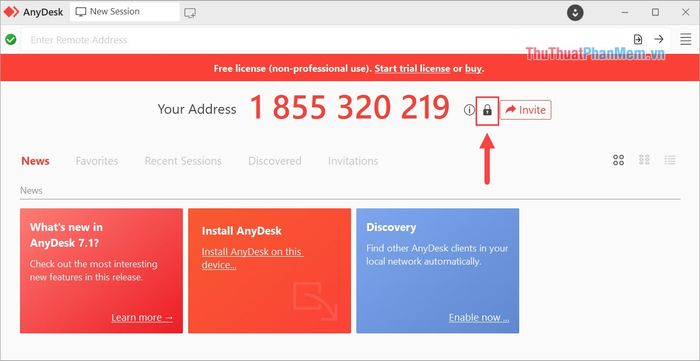The height and width of the screenshot is (361, 700).
Task: Click the file transfer icon in address bar
Action: (638, 39)
